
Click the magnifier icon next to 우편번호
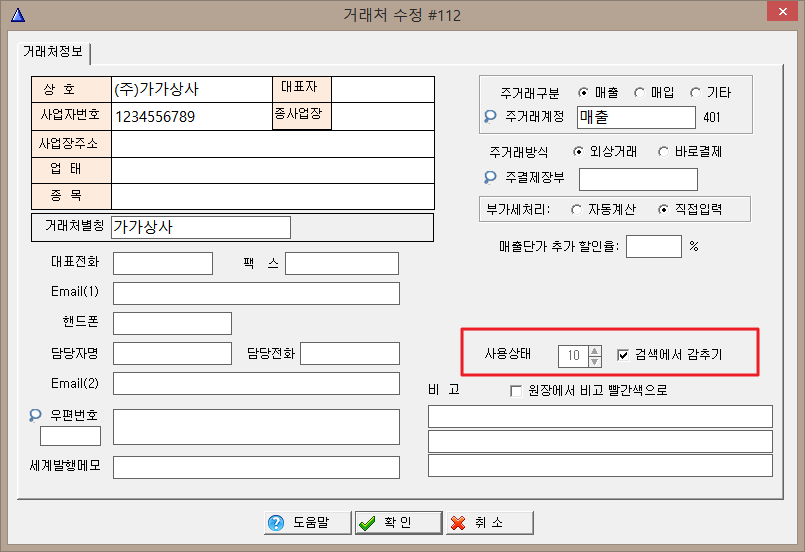(35, 415)
